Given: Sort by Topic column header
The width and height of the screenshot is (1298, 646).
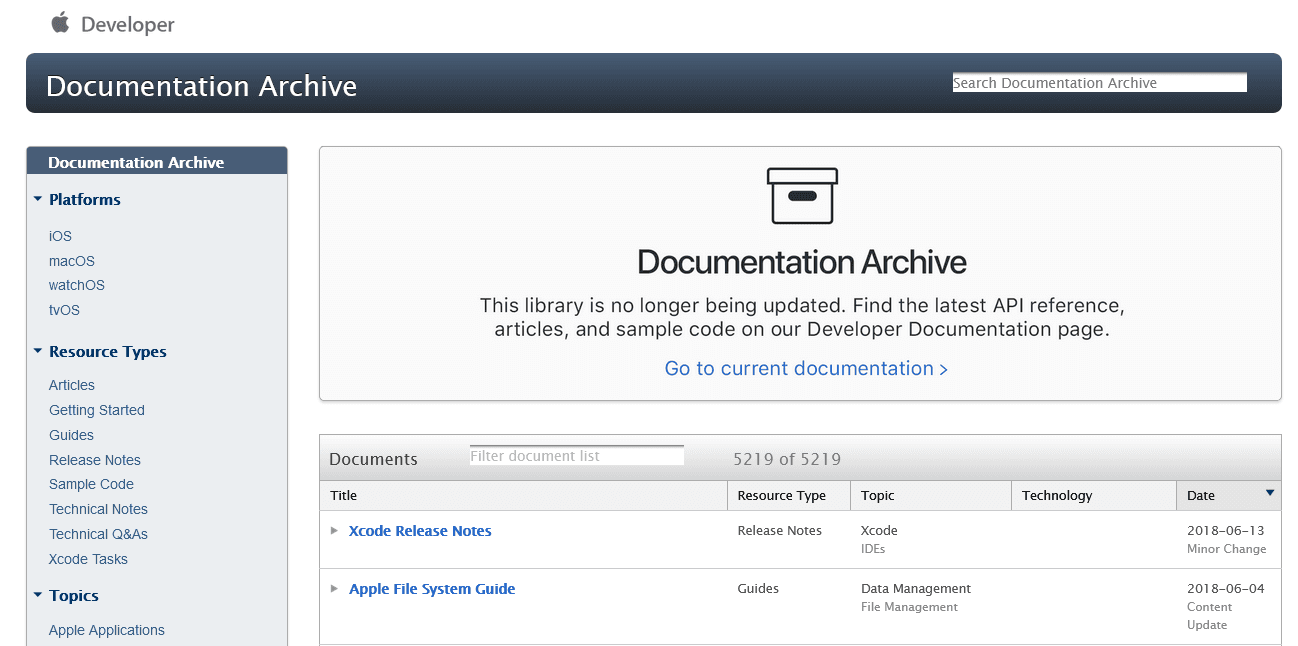Looking at the screenshot, I should [877, 496].
